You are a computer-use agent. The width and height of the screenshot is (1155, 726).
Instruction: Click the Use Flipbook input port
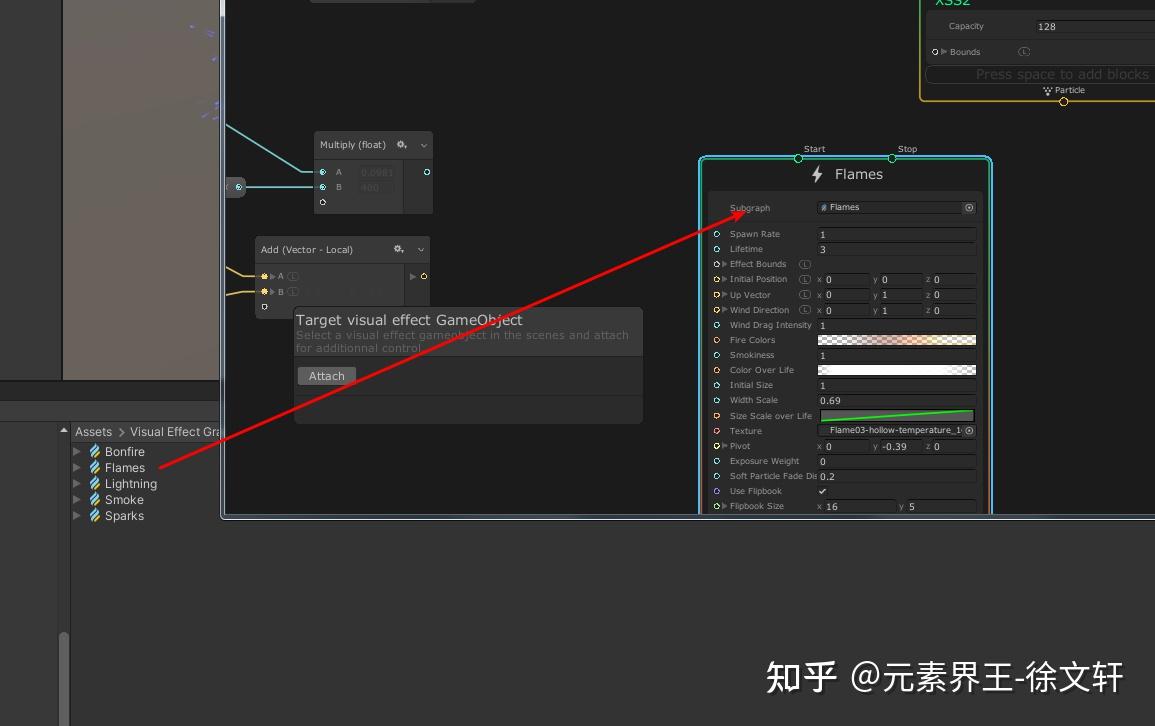point(717,491)
